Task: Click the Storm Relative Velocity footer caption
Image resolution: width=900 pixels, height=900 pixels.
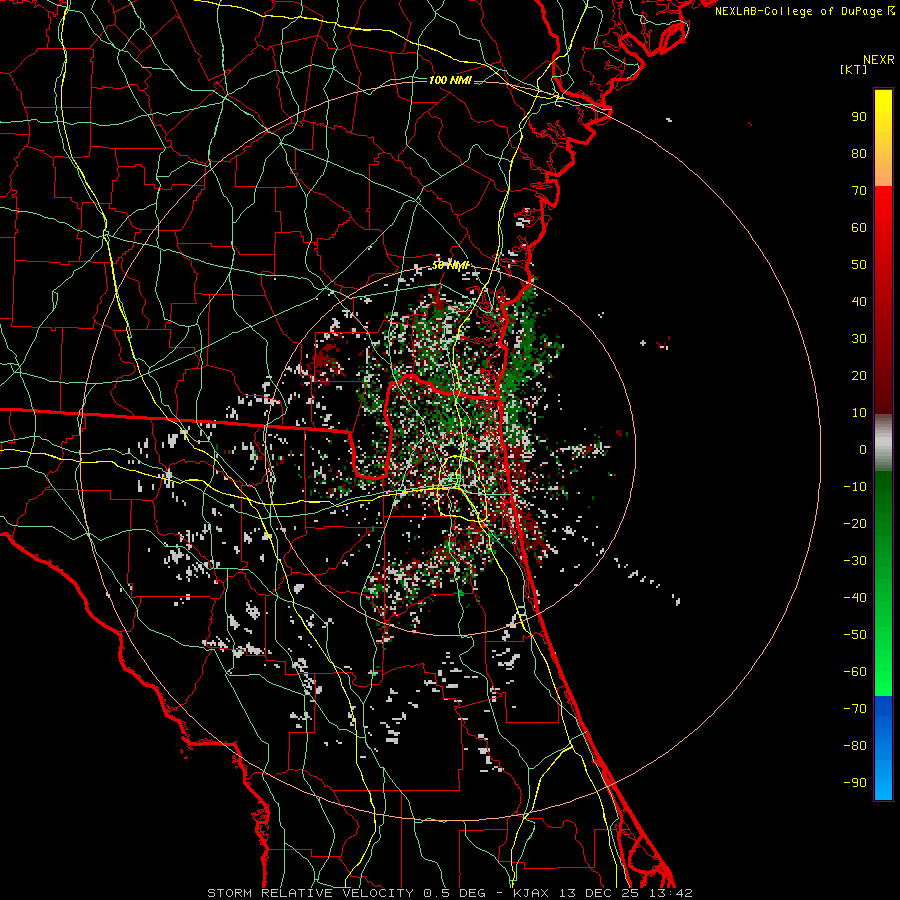Action: [449, 893]
